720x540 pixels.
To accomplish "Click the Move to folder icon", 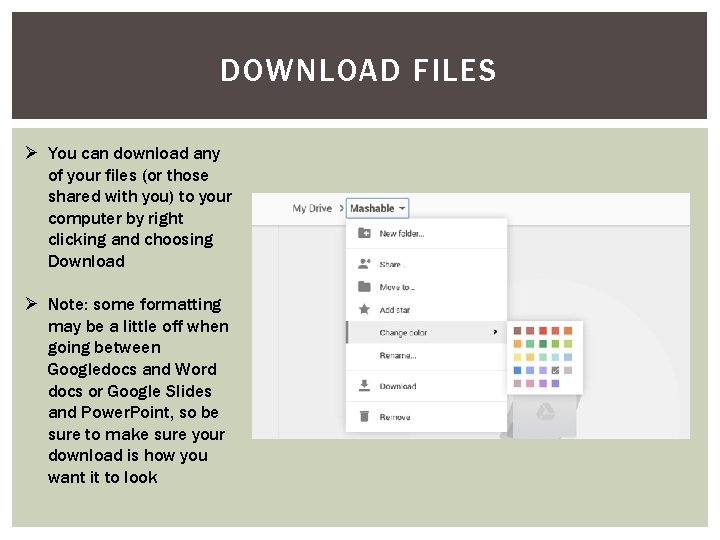I will click(364, 287).
